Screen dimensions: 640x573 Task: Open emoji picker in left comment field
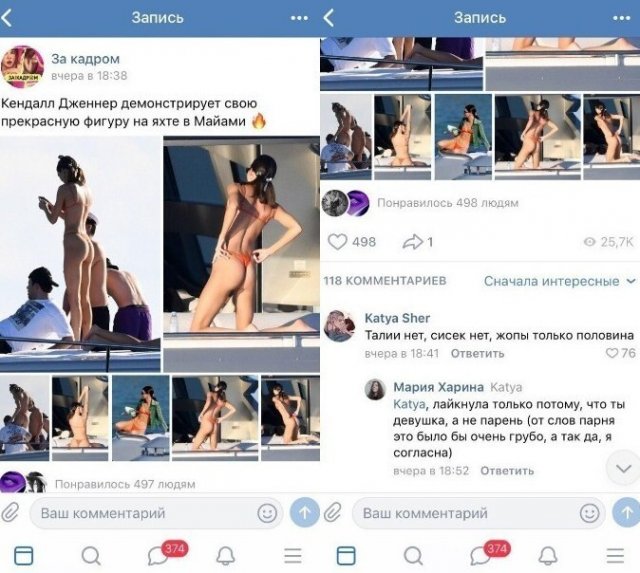pos(267,513)
